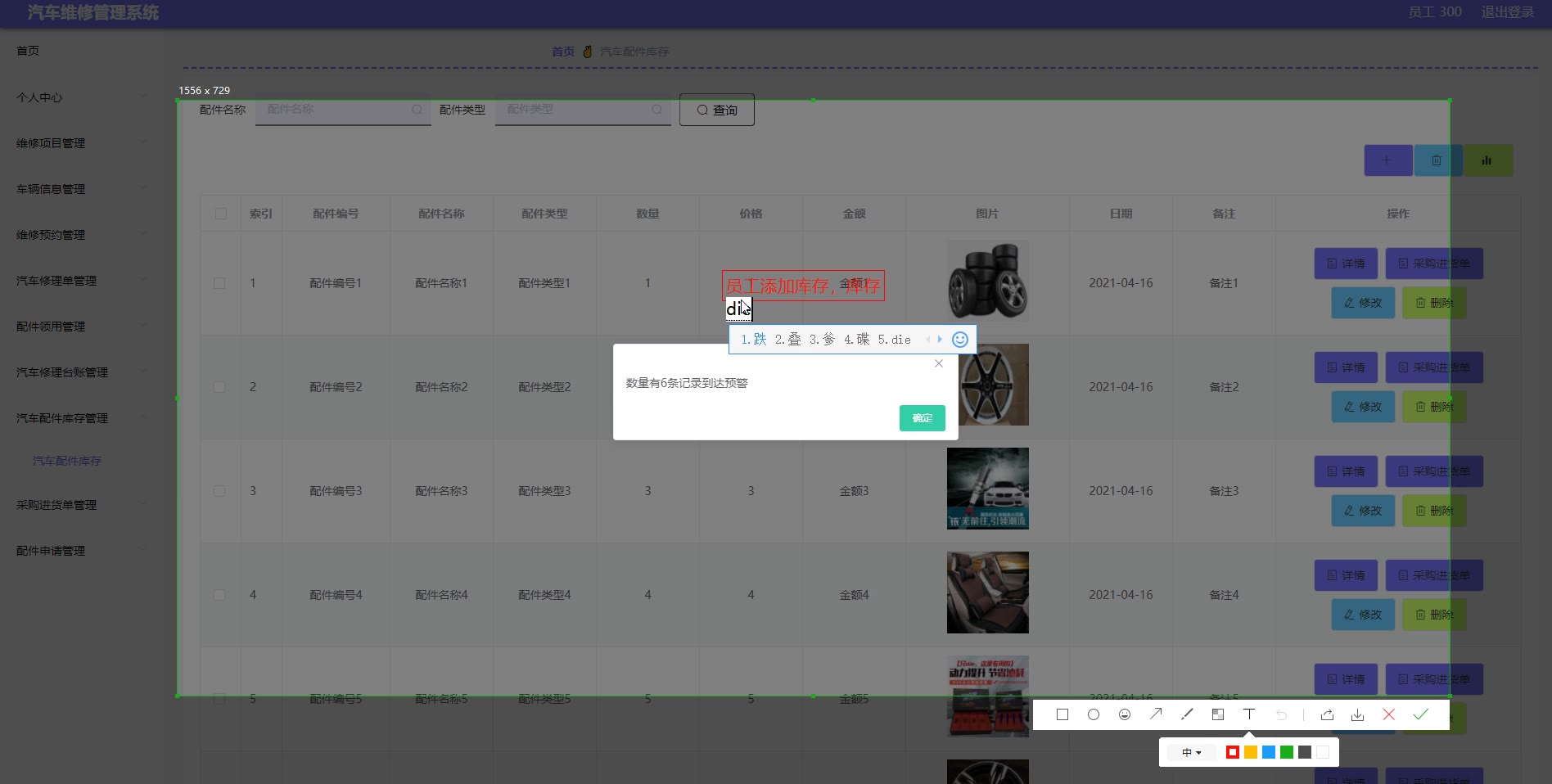Check the checkbox for row 1
This screenshot has height=784, width=1552.
pos(219,283)
